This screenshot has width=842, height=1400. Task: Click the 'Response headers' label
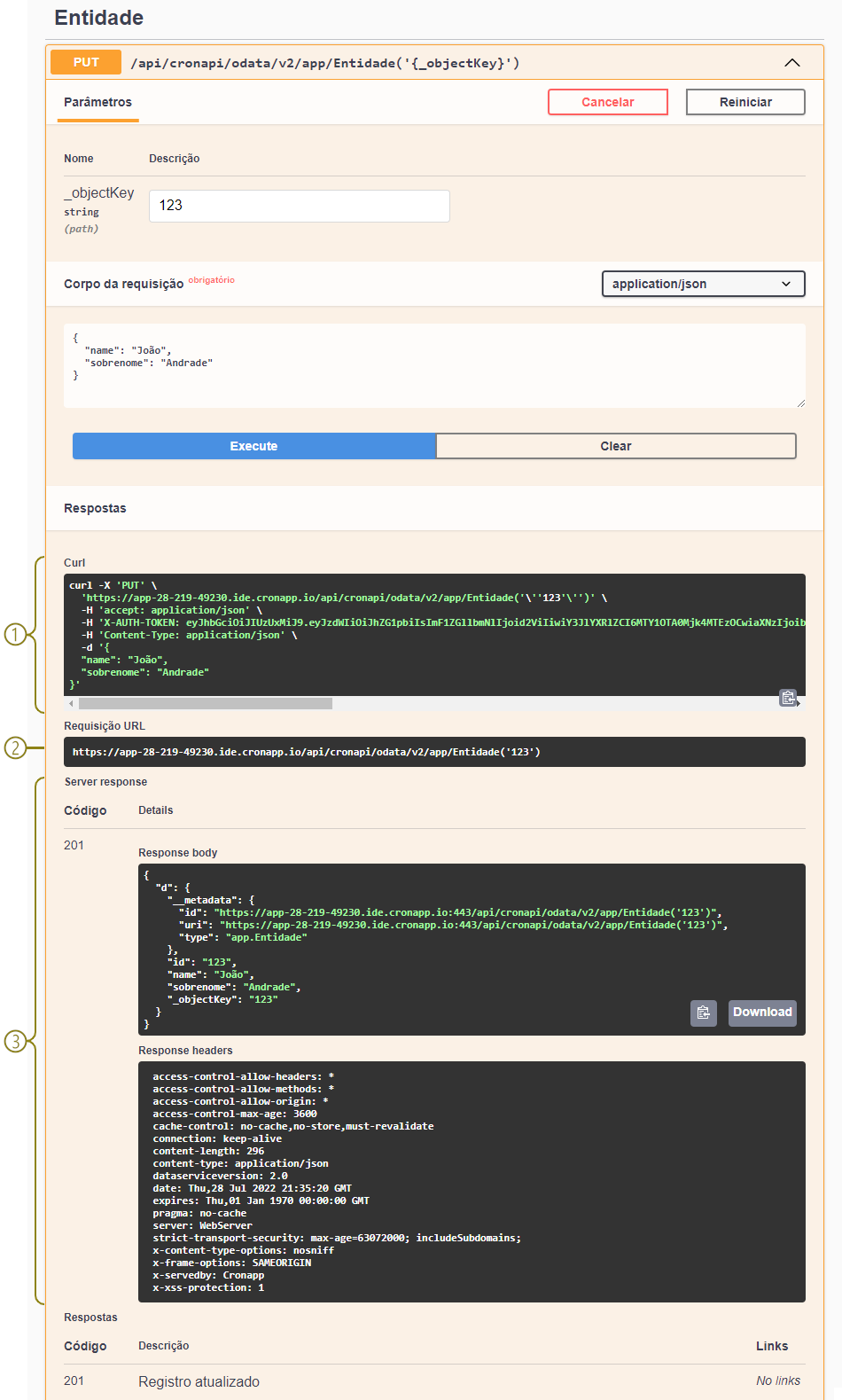click(185, 1051)
